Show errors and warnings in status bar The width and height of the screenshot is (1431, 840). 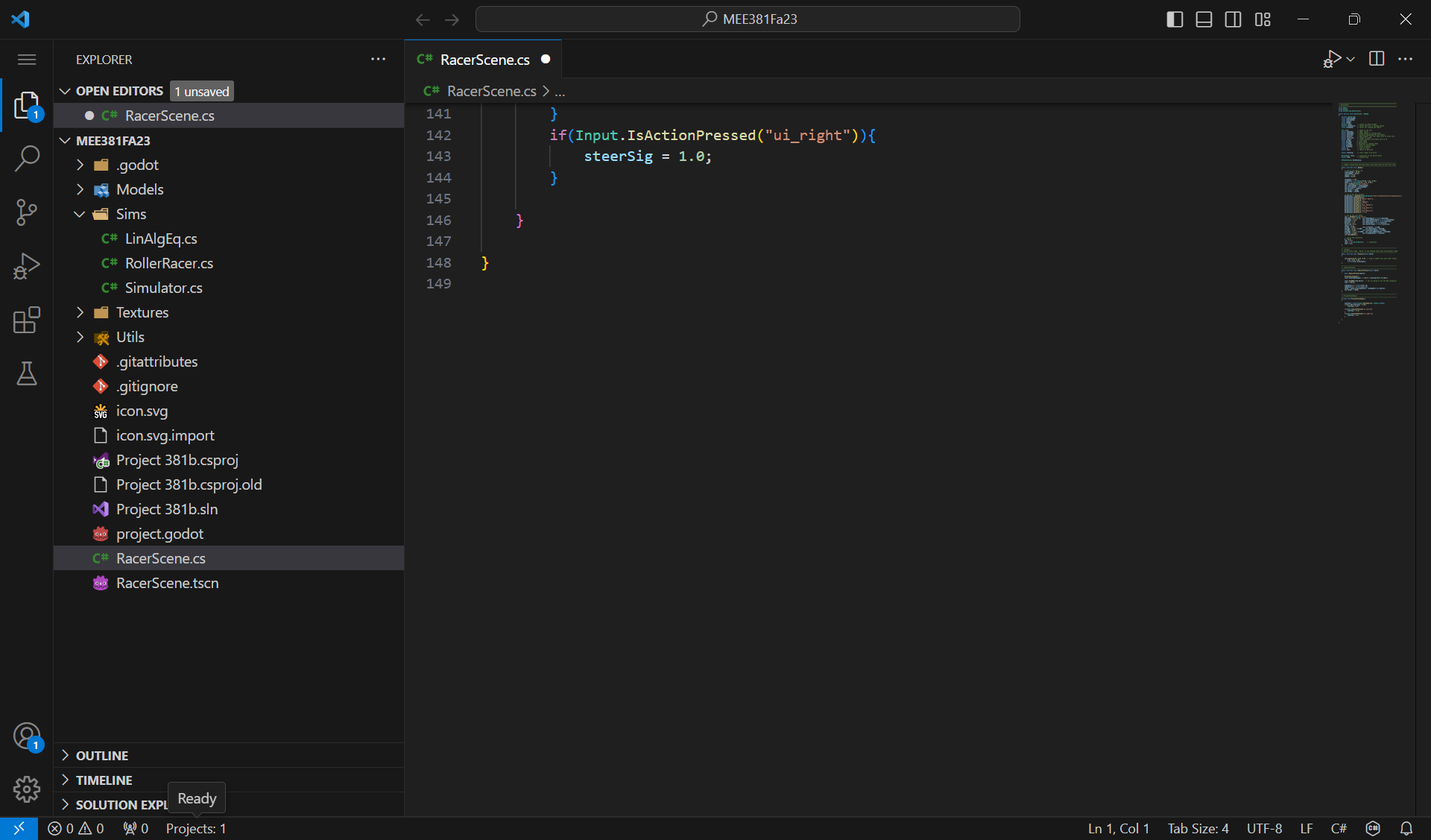(76, 828)
